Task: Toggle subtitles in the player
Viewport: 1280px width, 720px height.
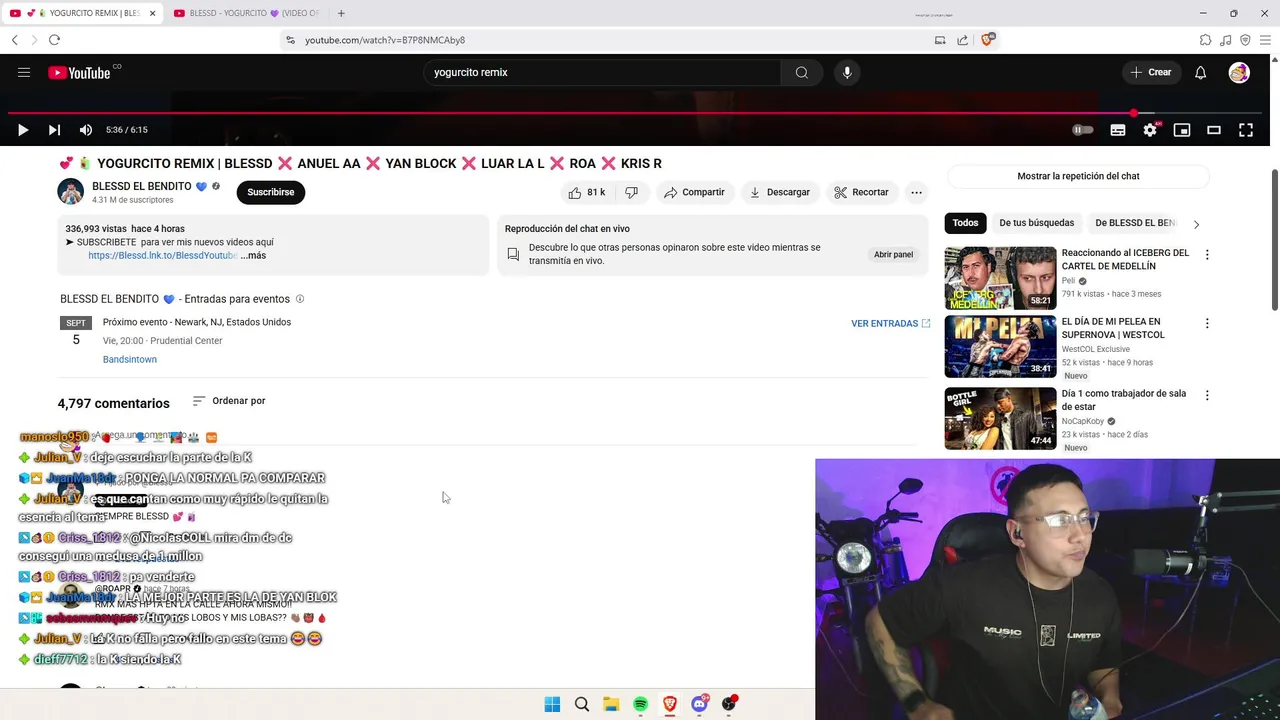Action: [1118, 130]
